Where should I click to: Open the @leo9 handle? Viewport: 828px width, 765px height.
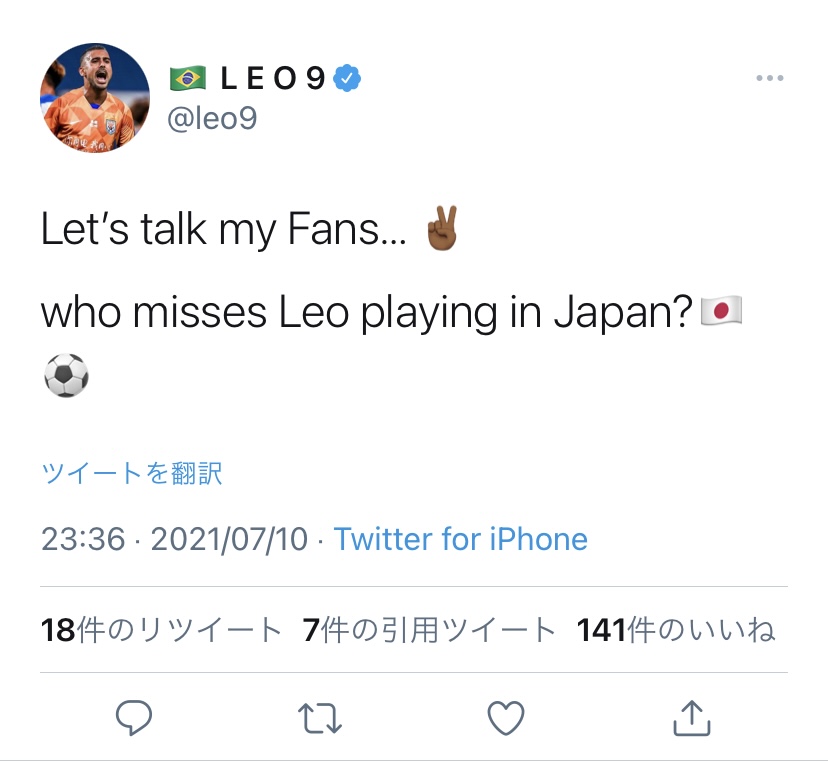coord(212,118)
